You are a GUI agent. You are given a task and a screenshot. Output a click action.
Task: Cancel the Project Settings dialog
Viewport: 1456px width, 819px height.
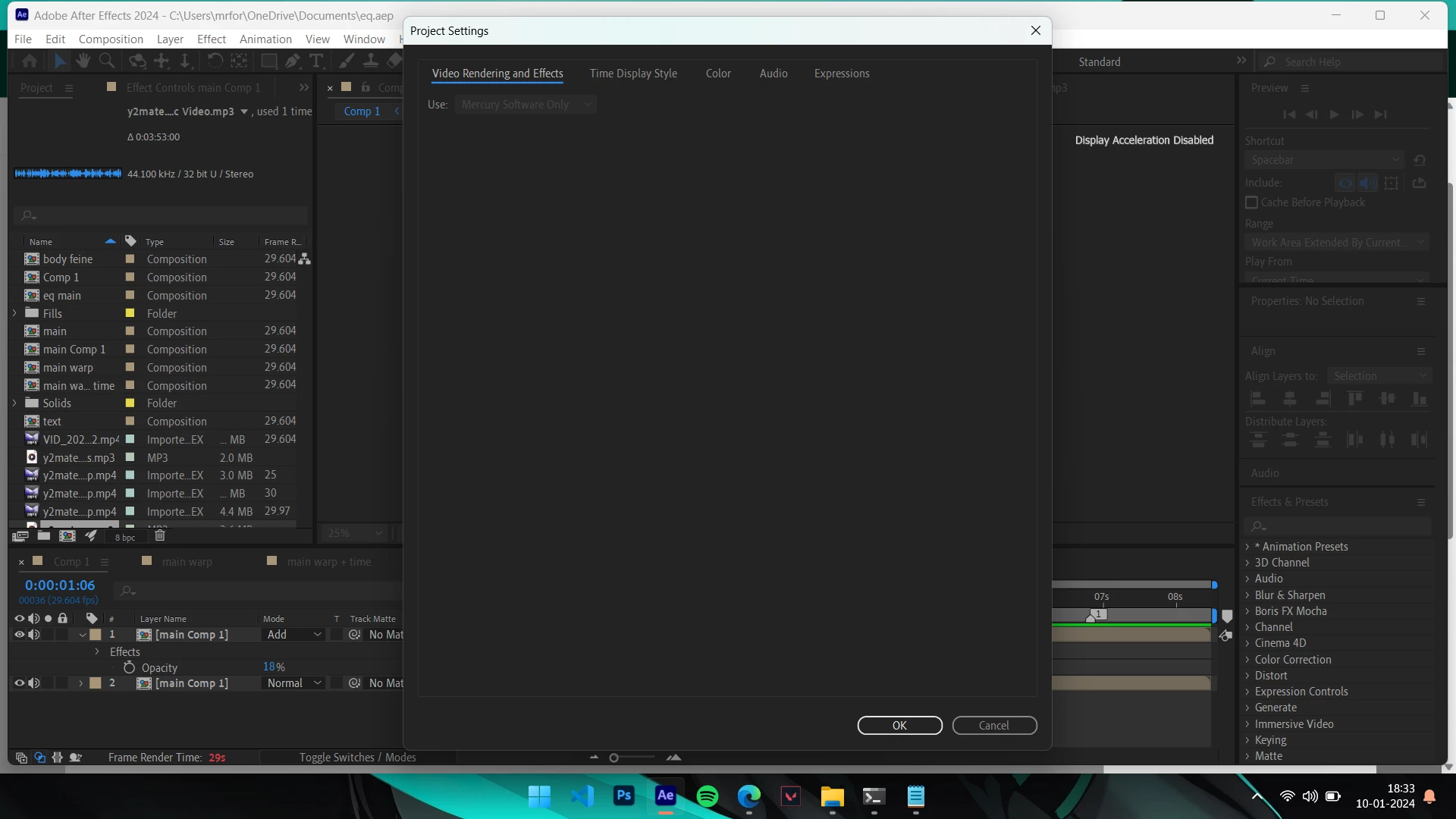[x=993, y=726]
